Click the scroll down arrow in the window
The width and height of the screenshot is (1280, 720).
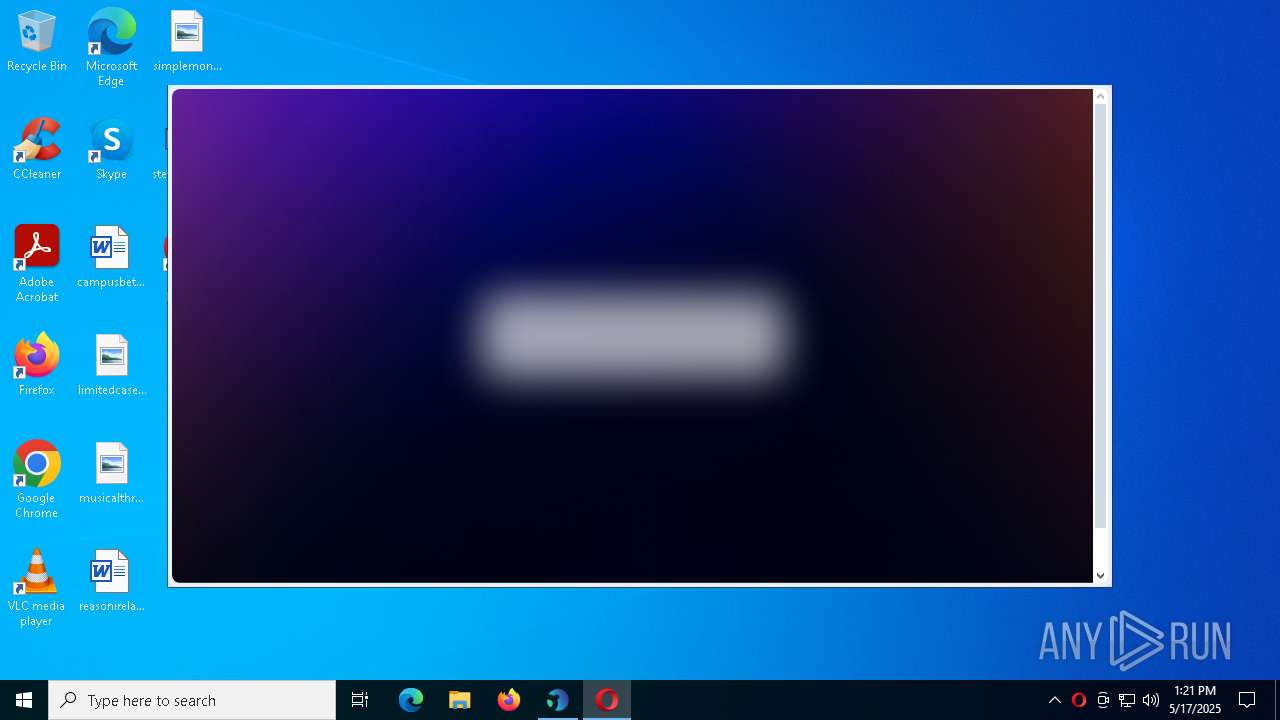tap(1101, 576)
